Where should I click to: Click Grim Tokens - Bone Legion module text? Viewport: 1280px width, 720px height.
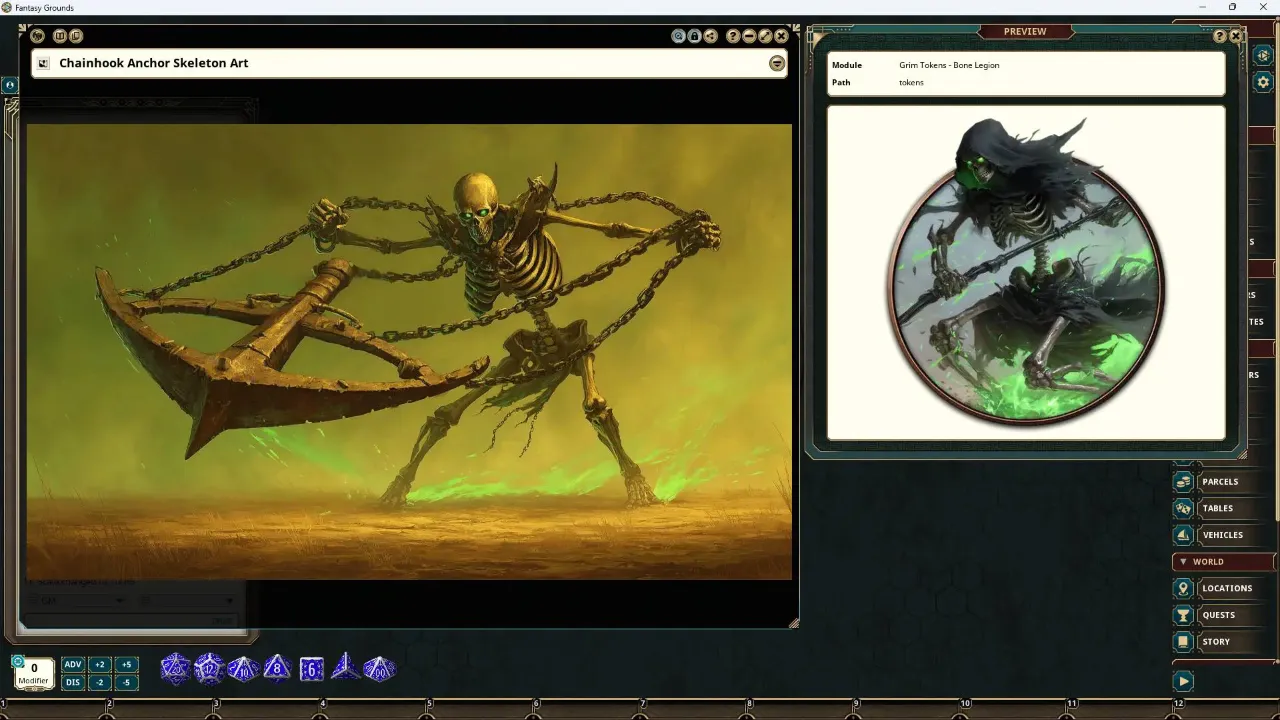tap(949, 65)
